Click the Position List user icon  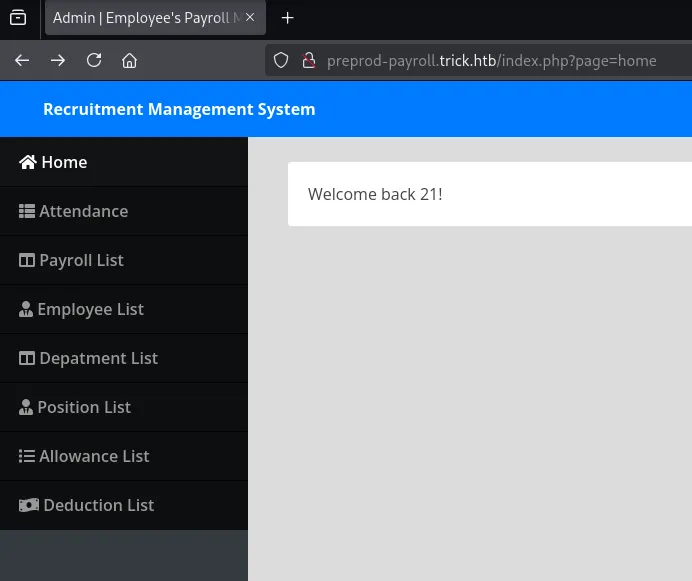click(x=26, y=407)
